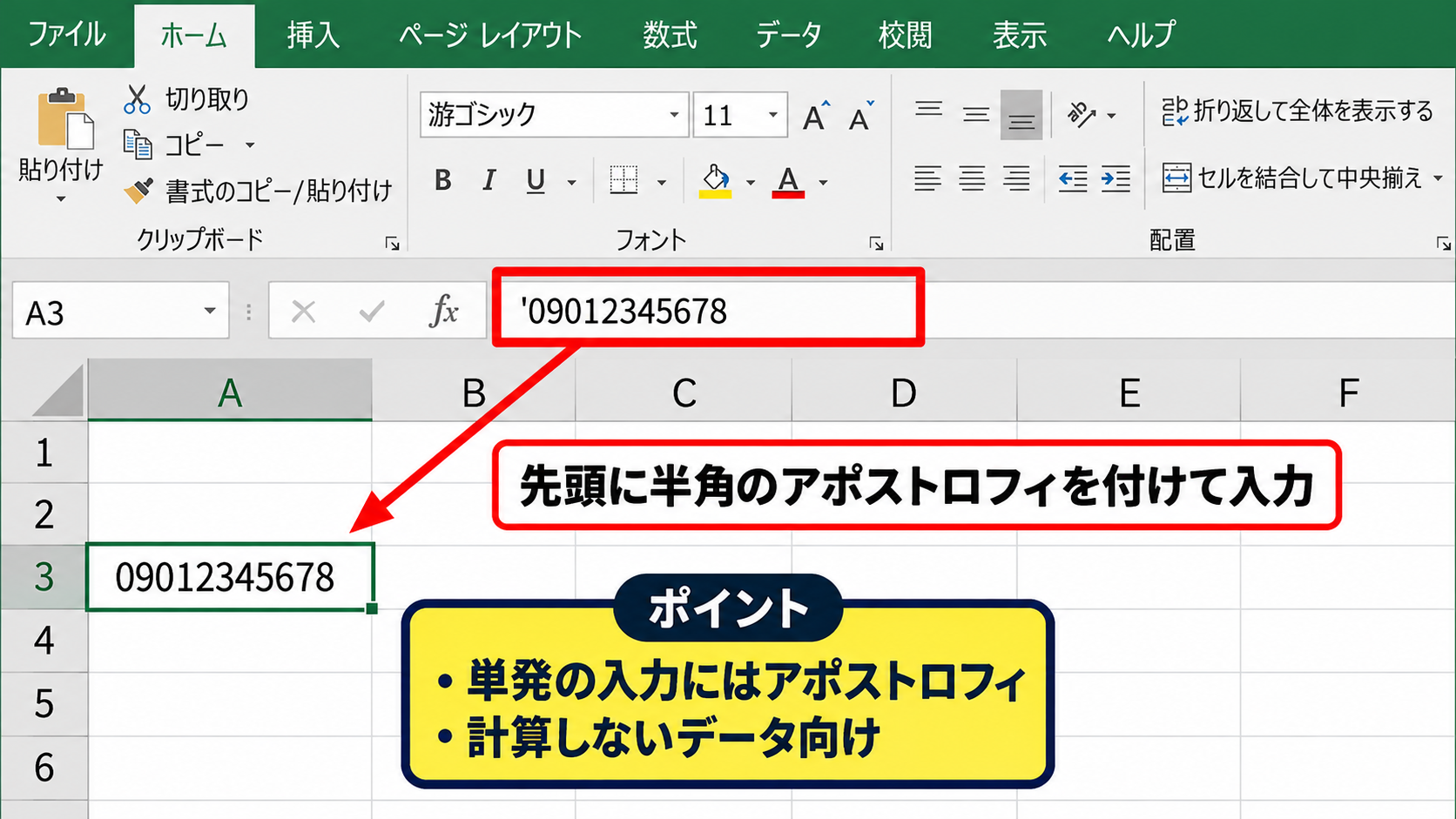Decrease indent icon
The height and width of the screenshot is (819, 1456).
coord(1073,178)
